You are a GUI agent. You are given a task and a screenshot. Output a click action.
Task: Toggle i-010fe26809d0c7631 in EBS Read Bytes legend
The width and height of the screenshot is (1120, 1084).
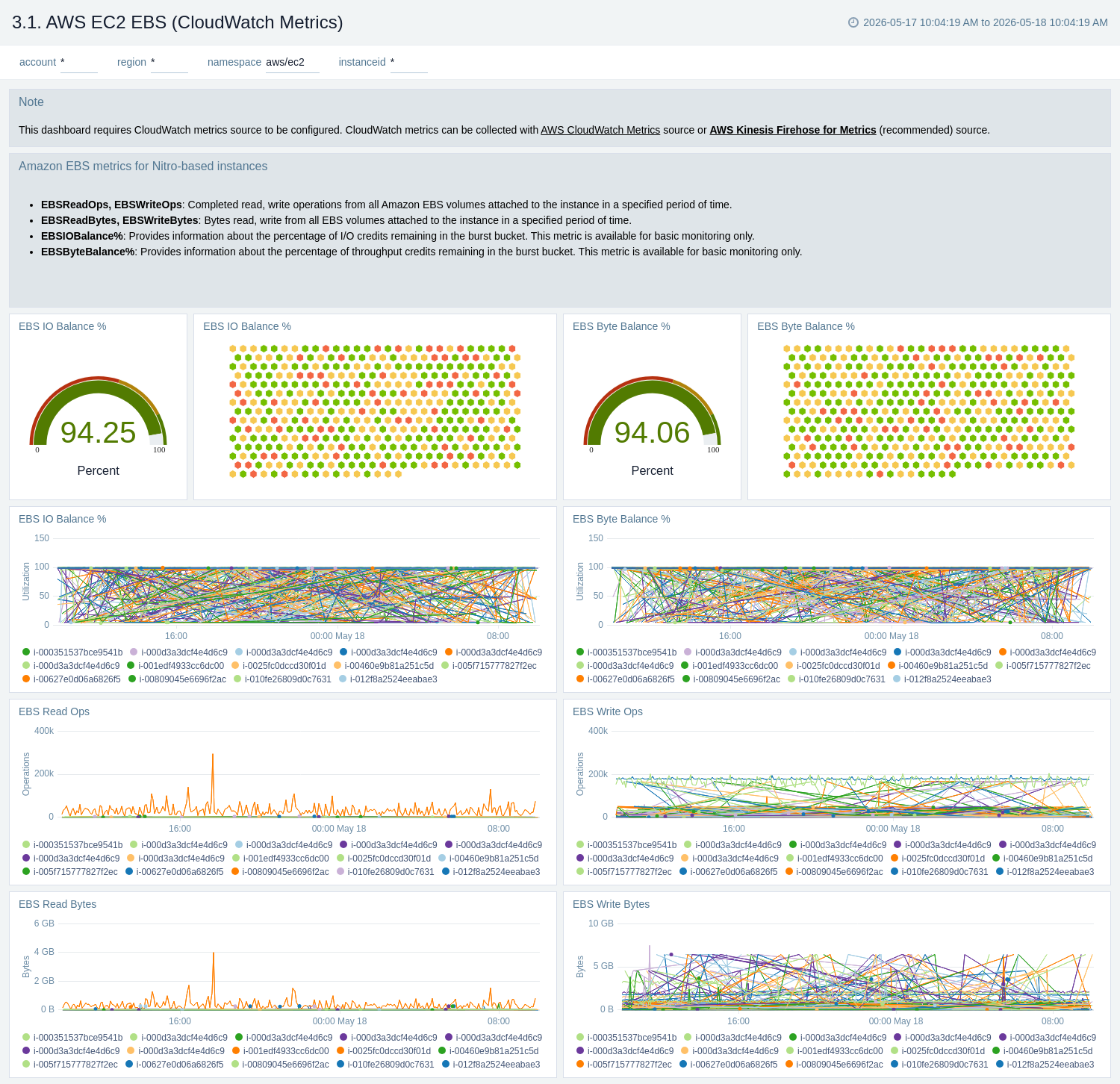coord(385,1065)
